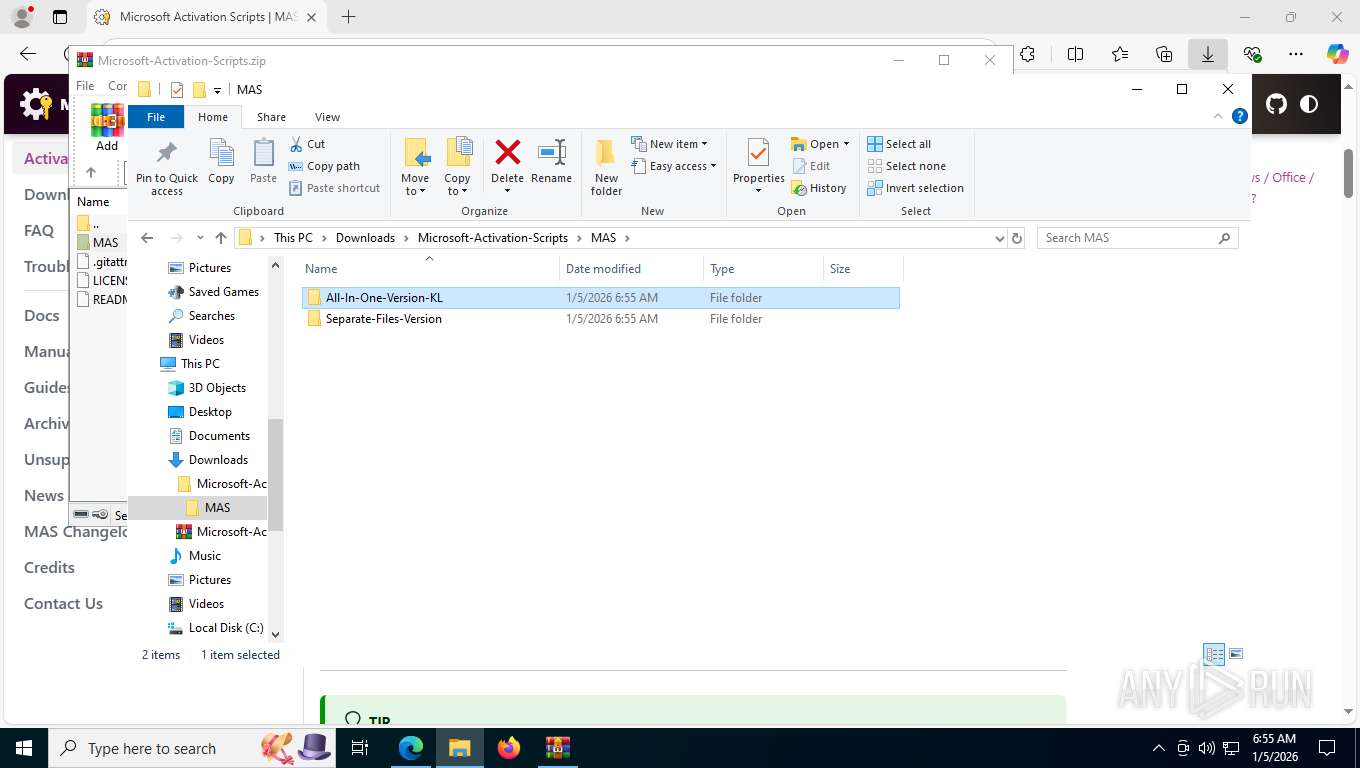Click quick access toolbar Properties icon
The height and width of the screenshot is (768, 1360).
177,90
